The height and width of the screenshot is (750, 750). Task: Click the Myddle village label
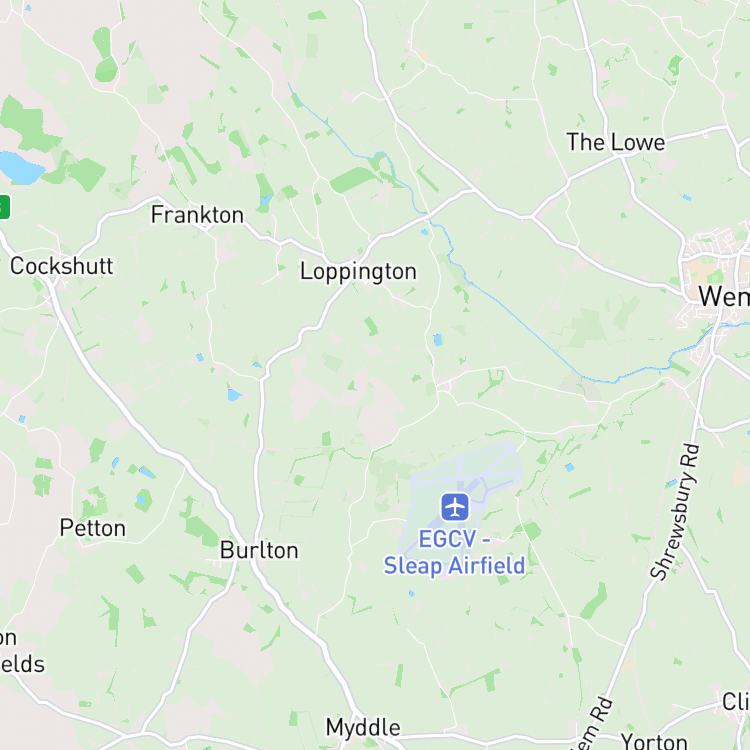pyautogui.click(x=363, y=728)
